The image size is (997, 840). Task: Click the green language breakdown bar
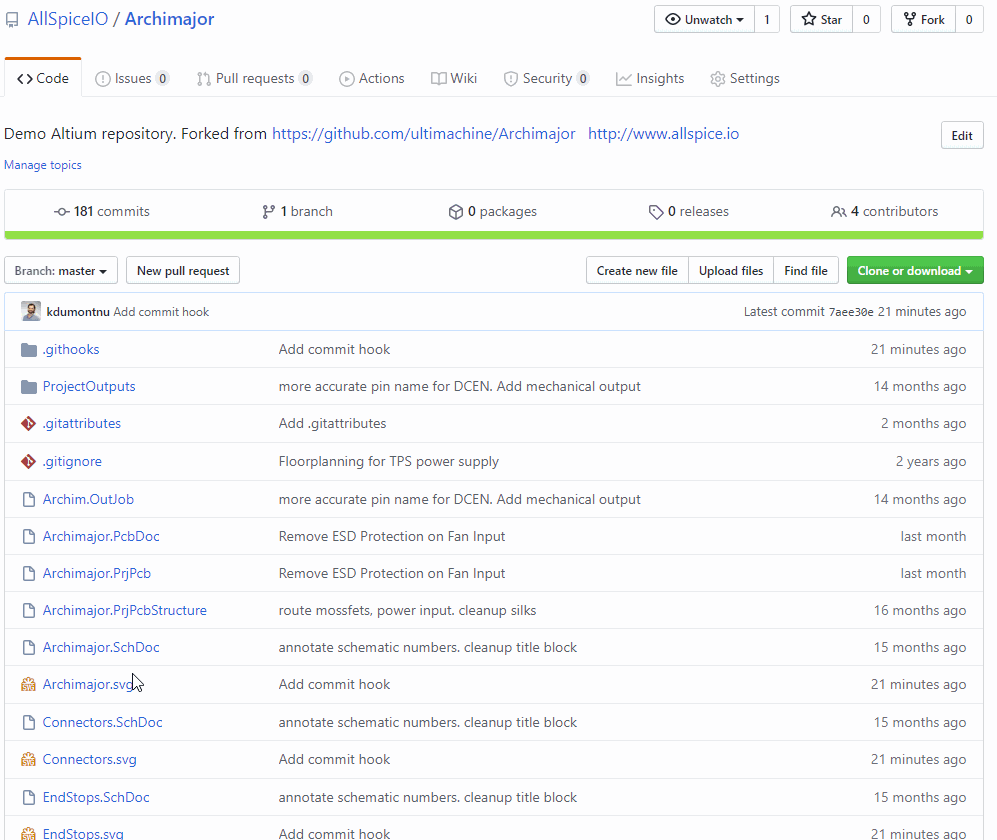click(494, 235)
